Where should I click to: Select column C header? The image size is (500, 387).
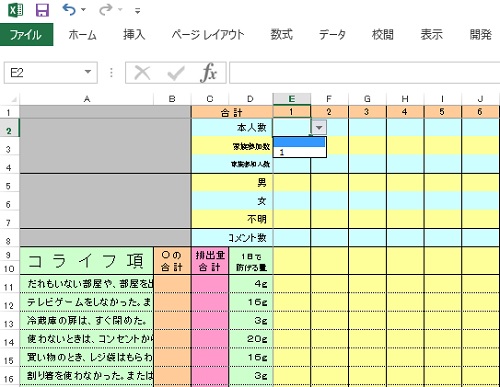[210, 99]
